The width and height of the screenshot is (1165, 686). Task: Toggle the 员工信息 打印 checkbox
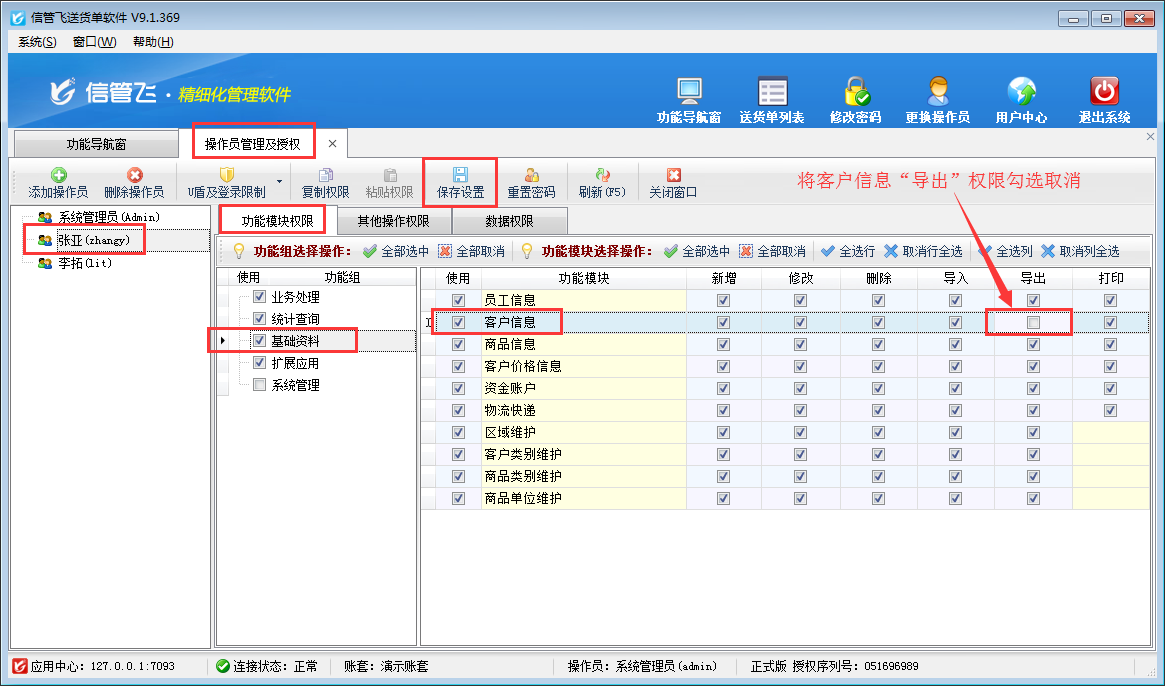pyautogui.click(x=1110, y=300)
